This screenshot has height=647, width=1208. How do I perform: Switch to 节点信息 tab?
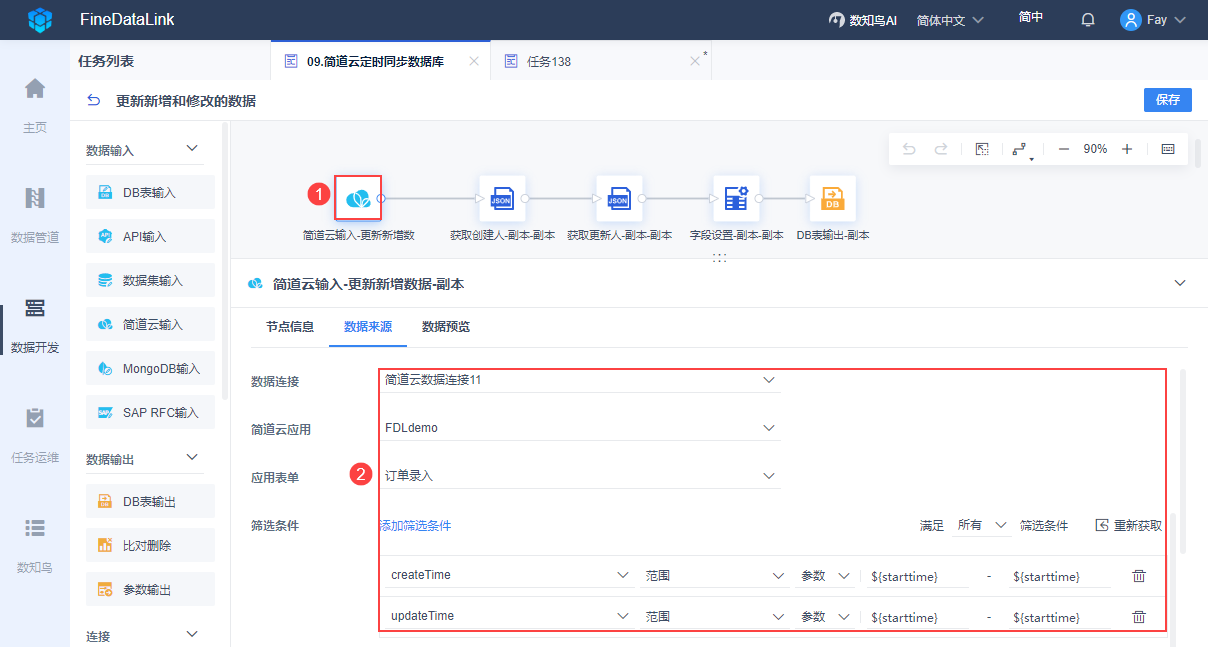click(290, 326)
